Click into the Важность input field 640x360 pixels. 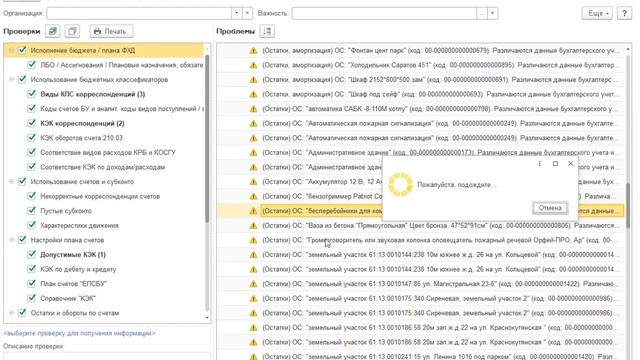(384, 13)
